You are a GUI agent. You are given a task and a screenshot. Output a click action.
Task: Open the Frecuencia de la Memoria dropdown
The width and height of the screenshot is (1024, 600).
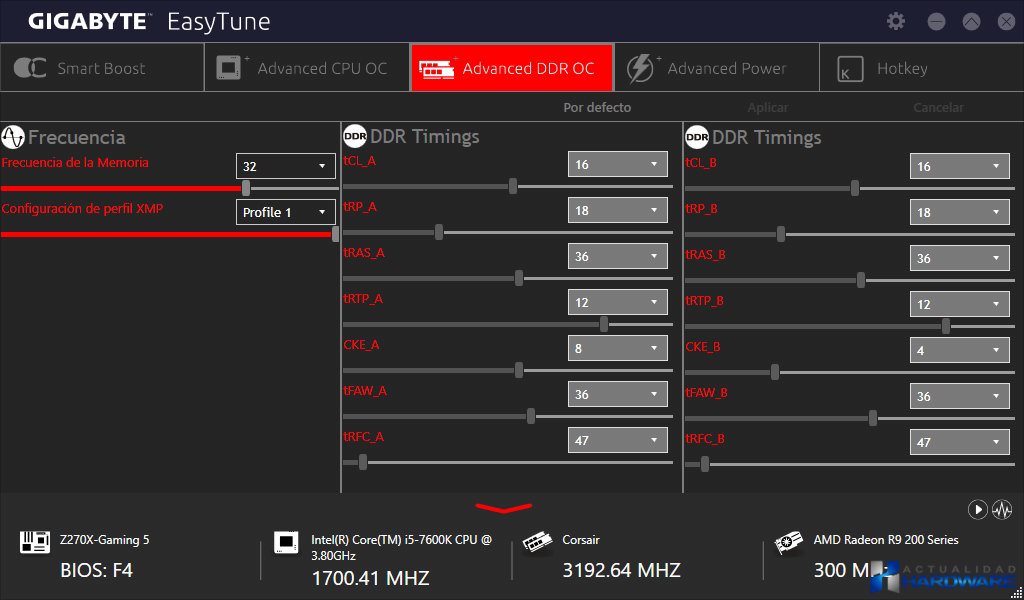(x=285, y=166)
